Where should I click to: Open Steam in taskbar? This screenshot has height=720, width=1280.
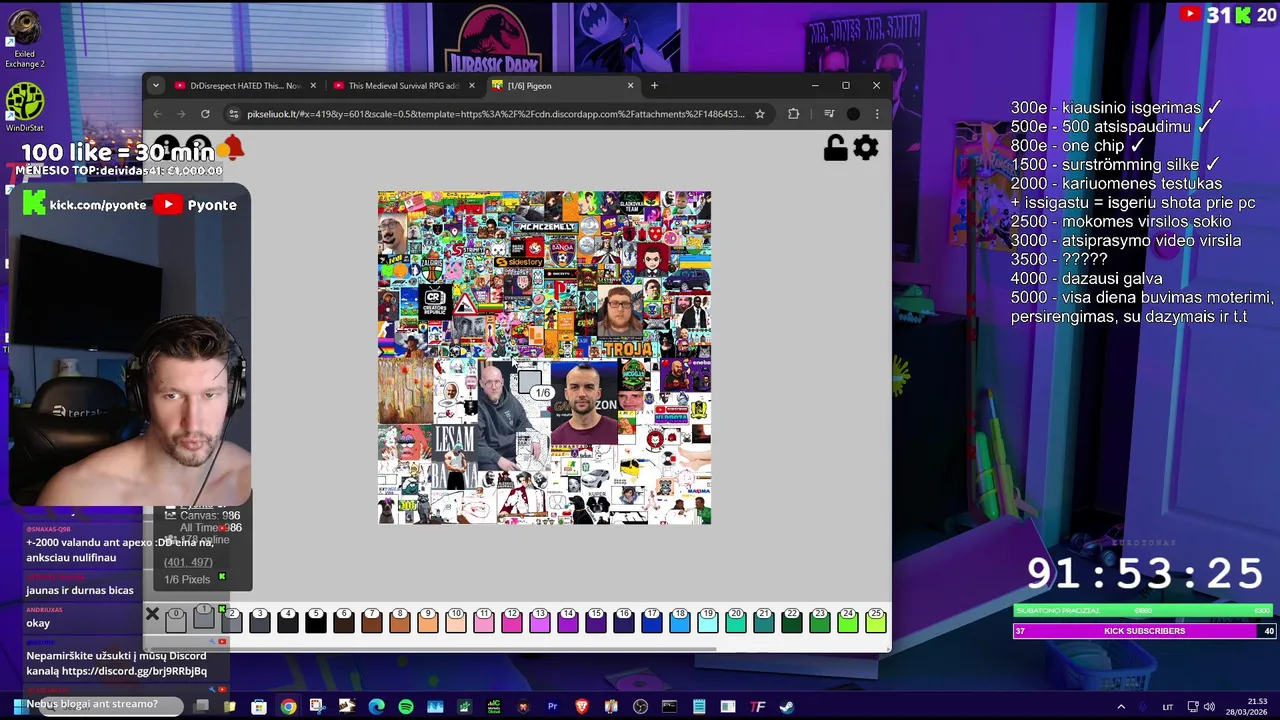787,707
